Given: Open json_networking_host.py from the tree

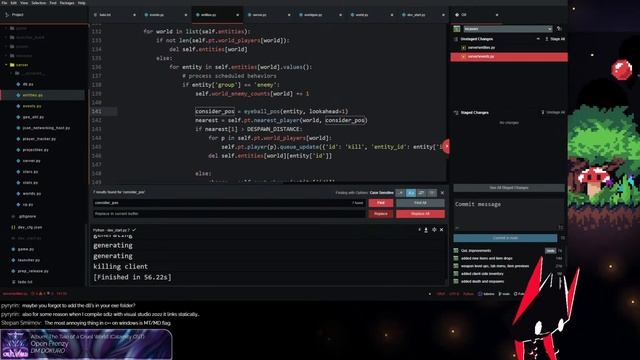Looking at the screenshot, I should coord(46,128).
